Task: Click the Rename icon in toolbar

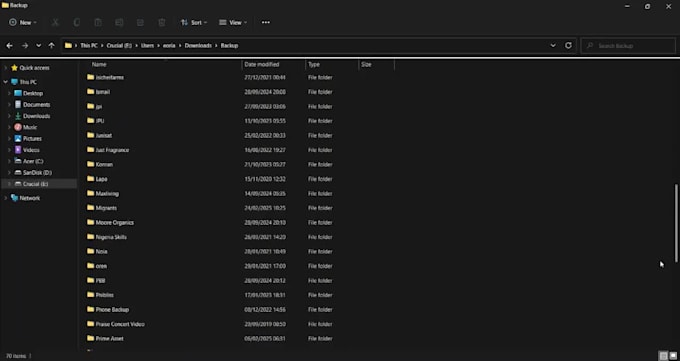Action: coord(119,23)
